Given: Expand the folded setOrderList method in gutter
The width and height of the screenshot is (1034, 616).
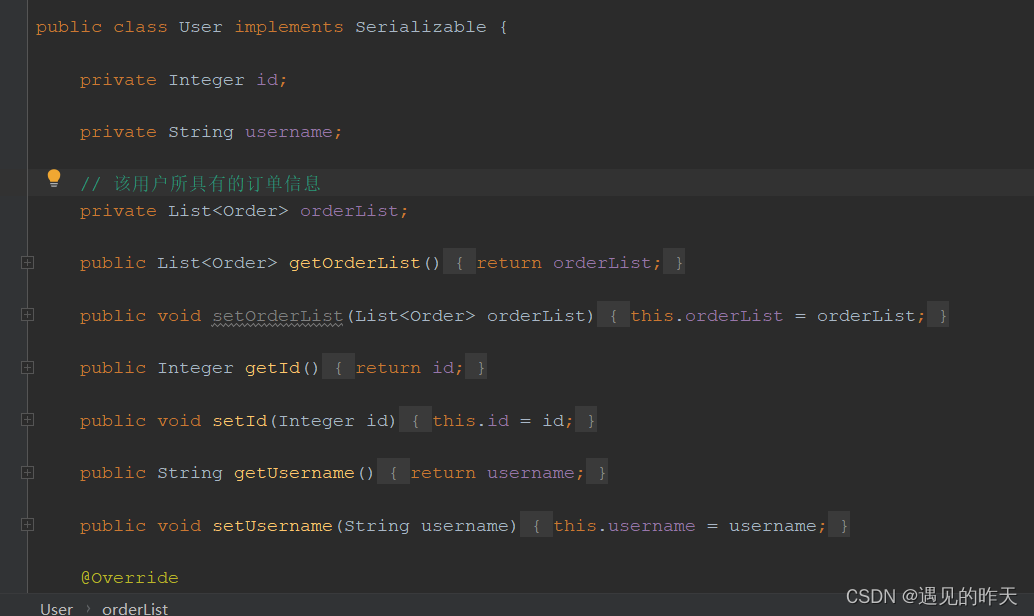Looking at the screenshot, I should coord(28,315).
